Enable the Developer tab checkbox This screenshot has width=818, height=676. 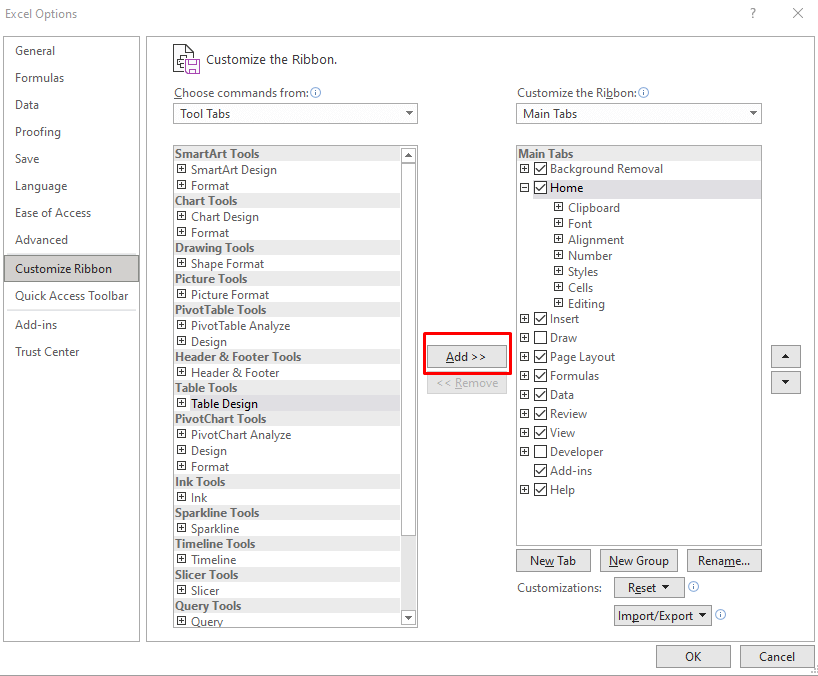pos(540,452)
